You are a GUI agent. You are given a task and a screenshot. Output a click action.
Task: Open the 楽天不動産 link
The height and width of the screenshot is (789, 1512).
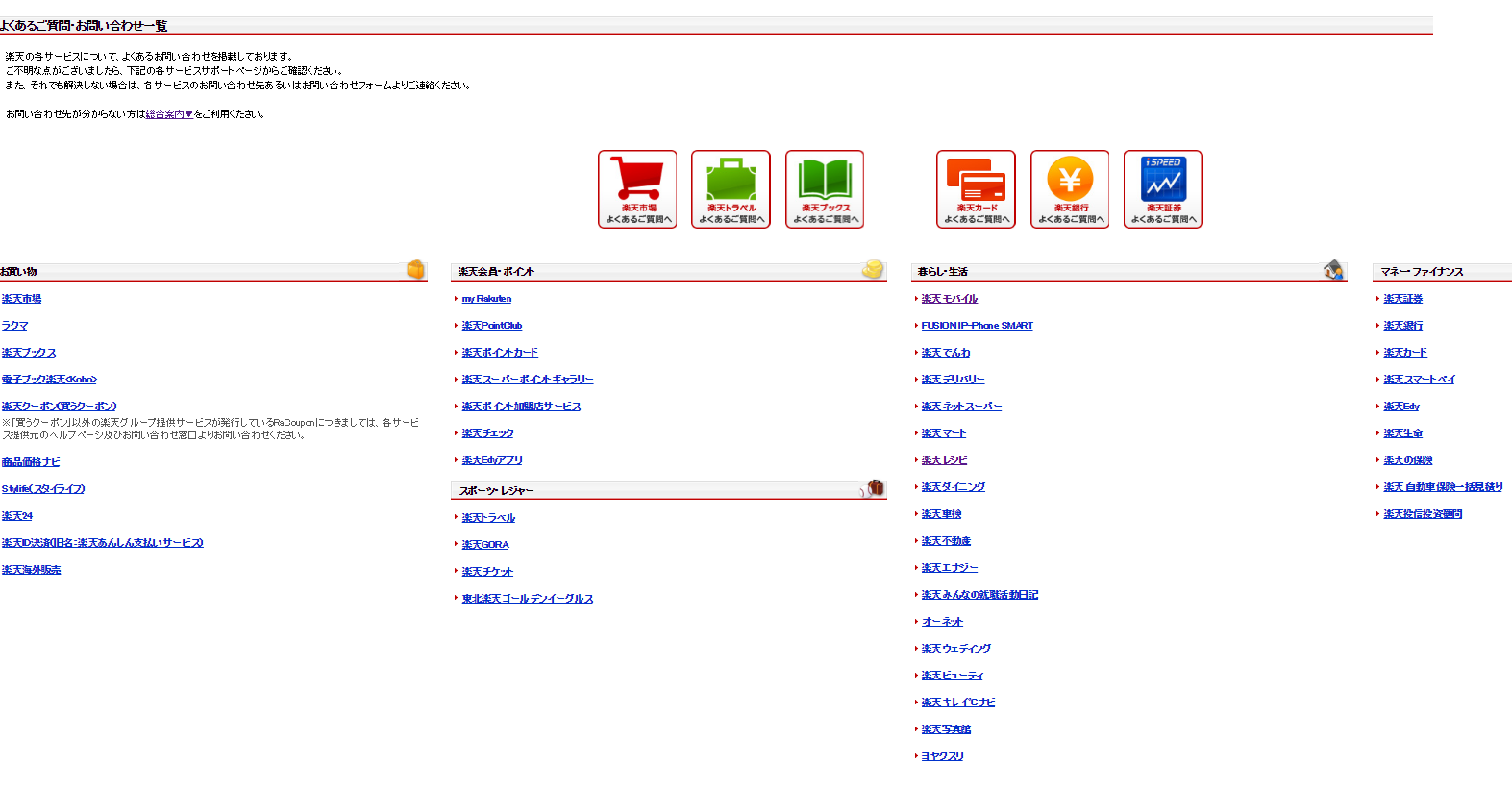click(946, 541)
